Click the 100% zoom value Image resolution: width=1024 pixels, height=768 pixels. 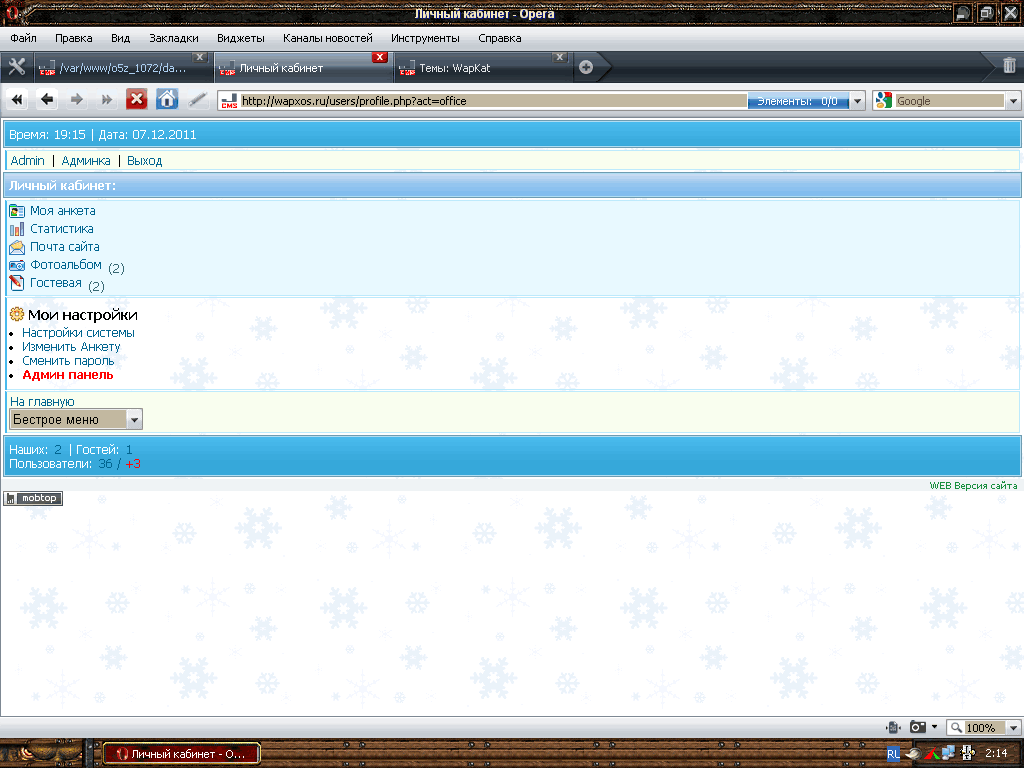[x=984, y=728]
